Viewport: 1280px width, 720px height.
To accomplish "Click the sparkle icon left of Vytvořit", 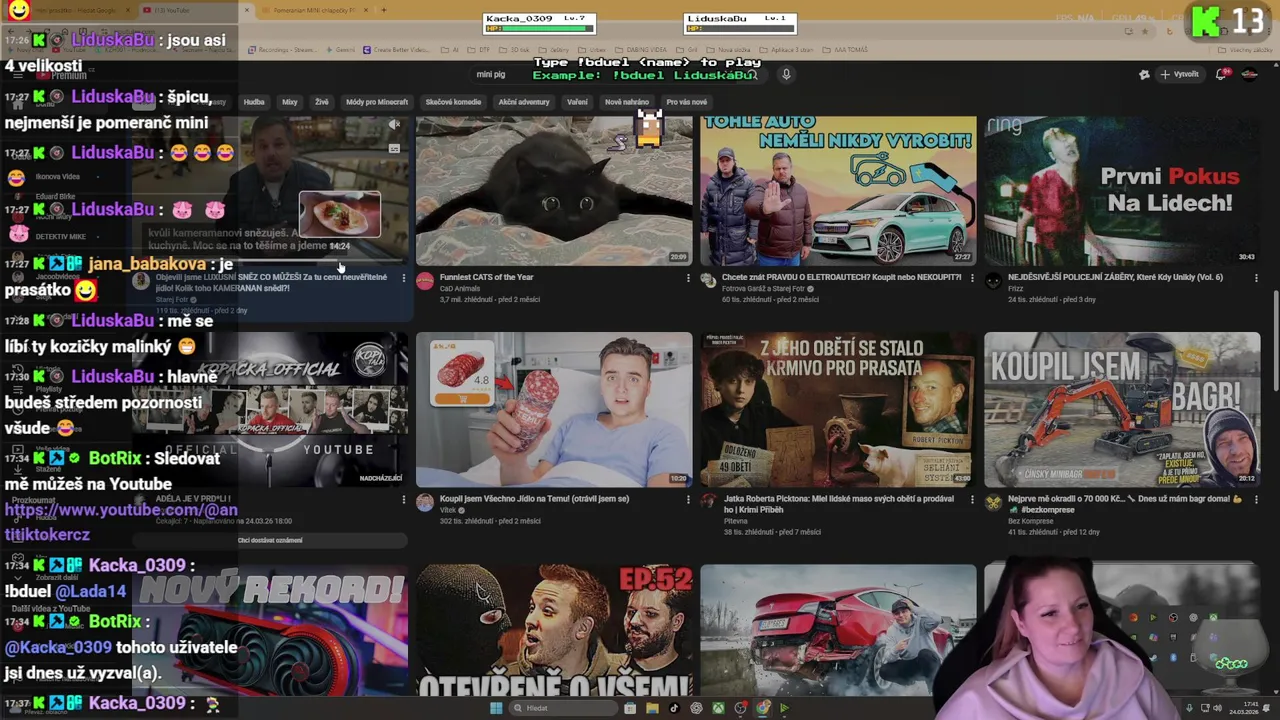I will point(1144,74).
